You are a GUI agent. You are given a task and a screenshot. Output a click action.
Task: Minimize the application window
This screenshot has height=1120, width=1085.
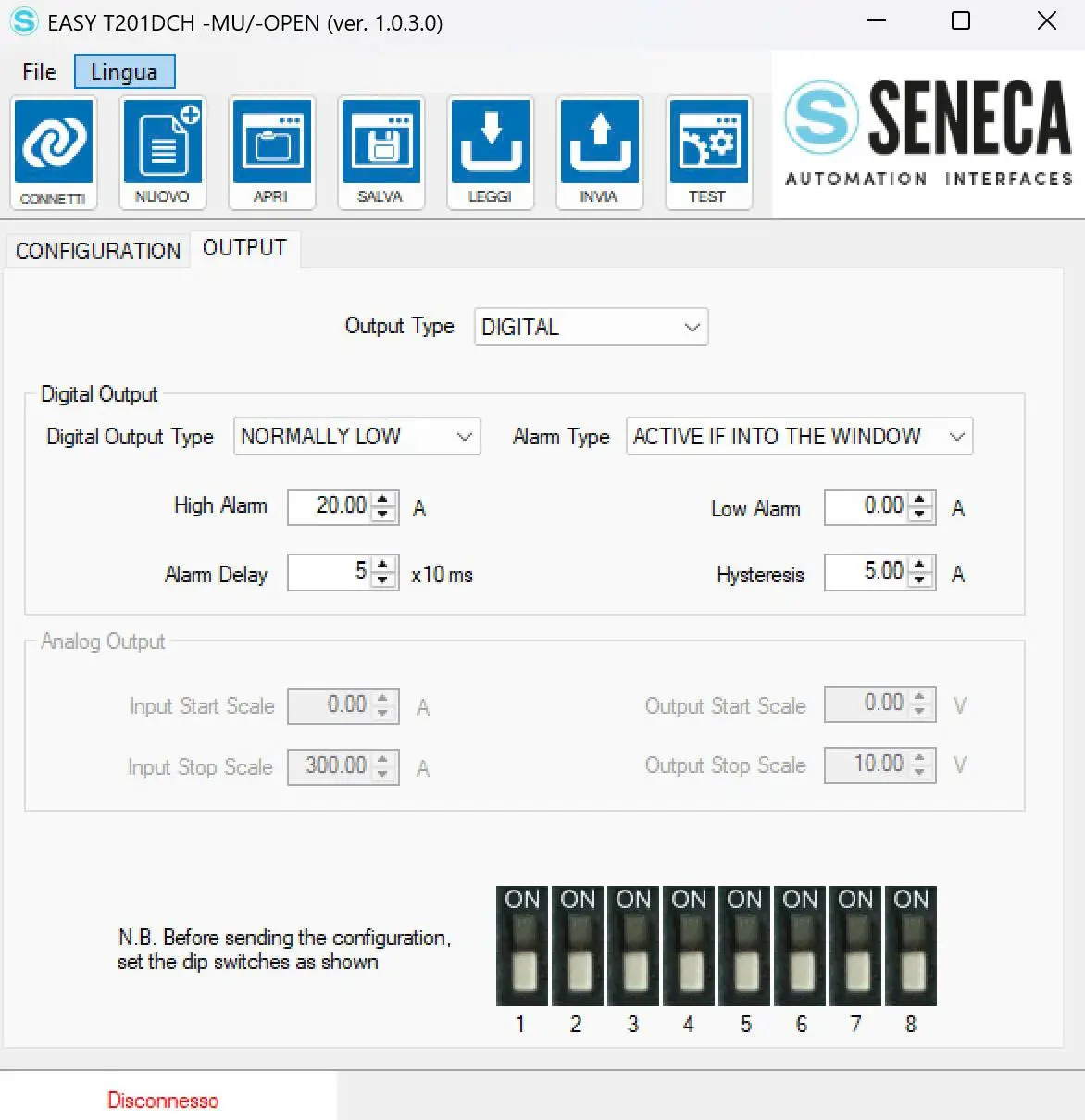coord(876,20)
